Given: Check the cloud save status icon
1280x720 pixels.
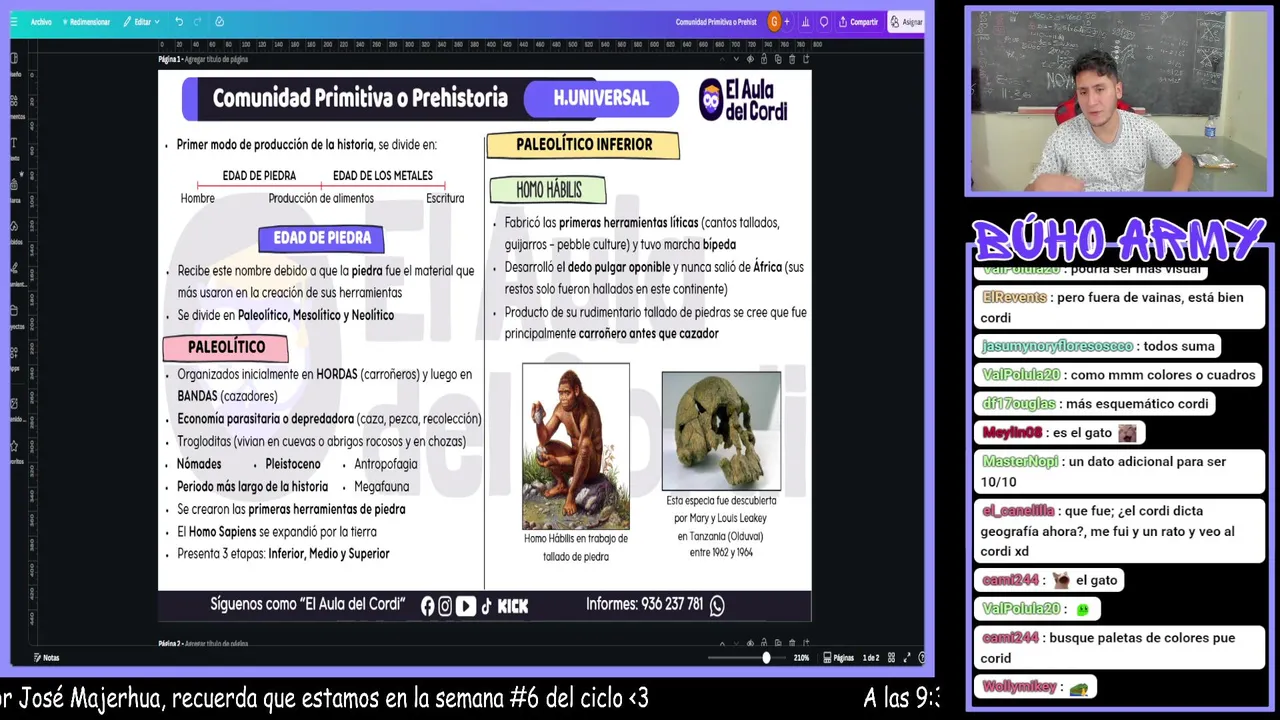Looking at the screenshot, I should 219,22.
